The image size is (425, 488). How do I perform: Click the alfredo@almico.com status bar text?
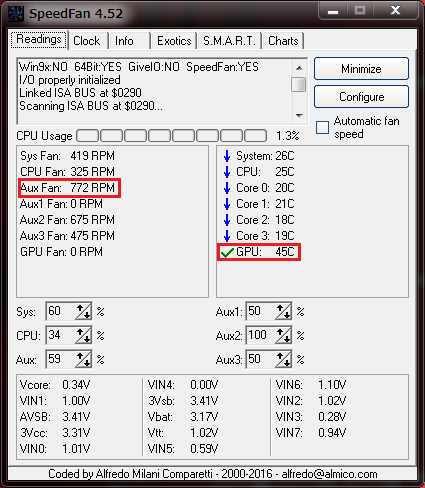329,474
